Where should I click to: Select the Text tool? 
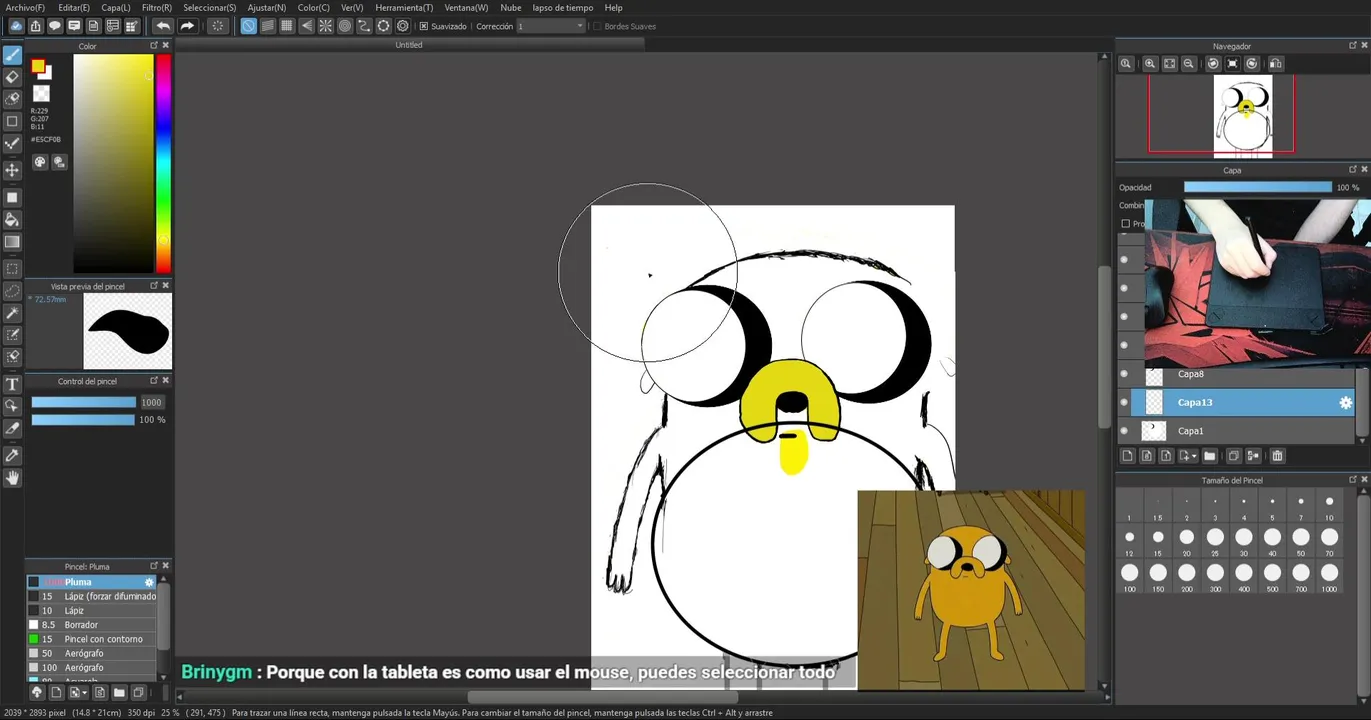(x=12, y=384)
